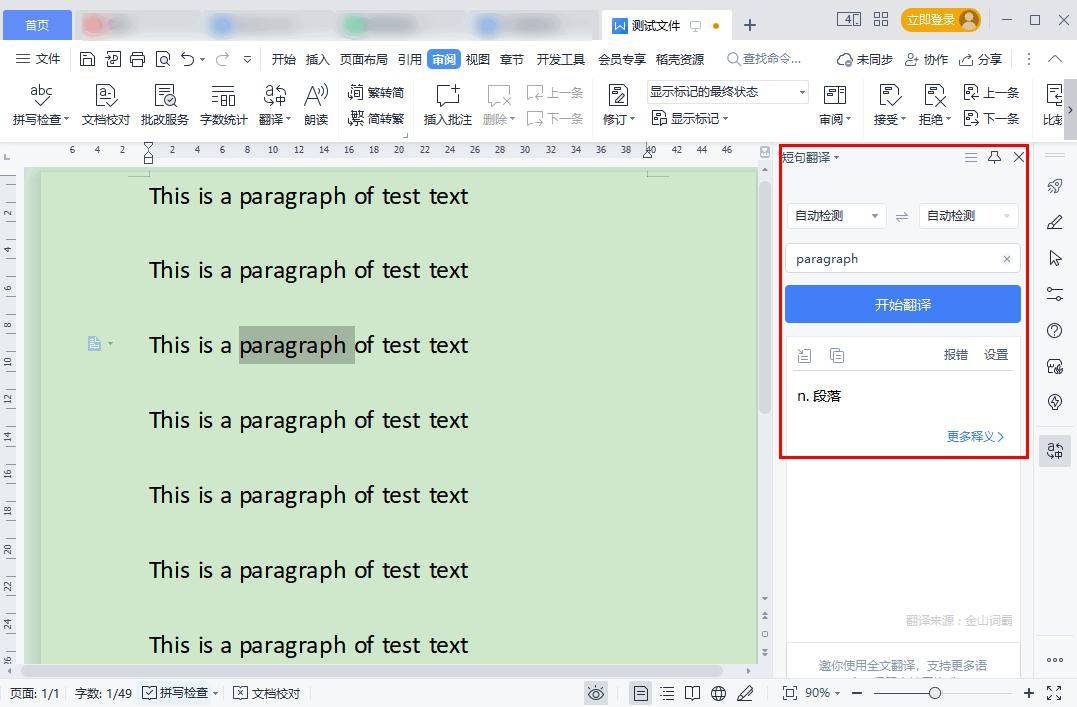Open help icon in right sidebar
This screenshot has height=707, width=1077.
(x=1055, y=330)
